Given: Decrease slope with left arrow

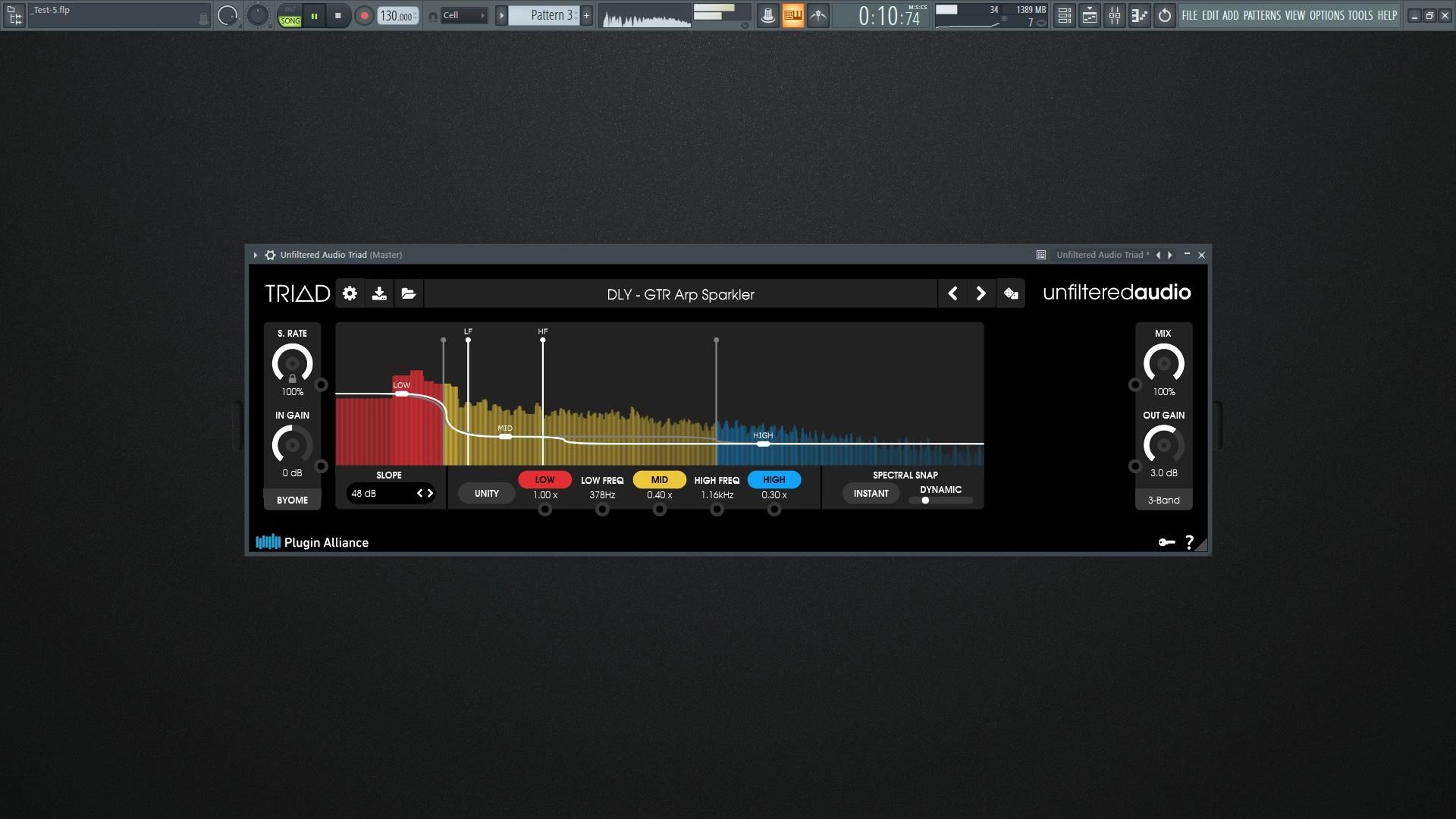Looking at the screenshot, I should (419, 494).
